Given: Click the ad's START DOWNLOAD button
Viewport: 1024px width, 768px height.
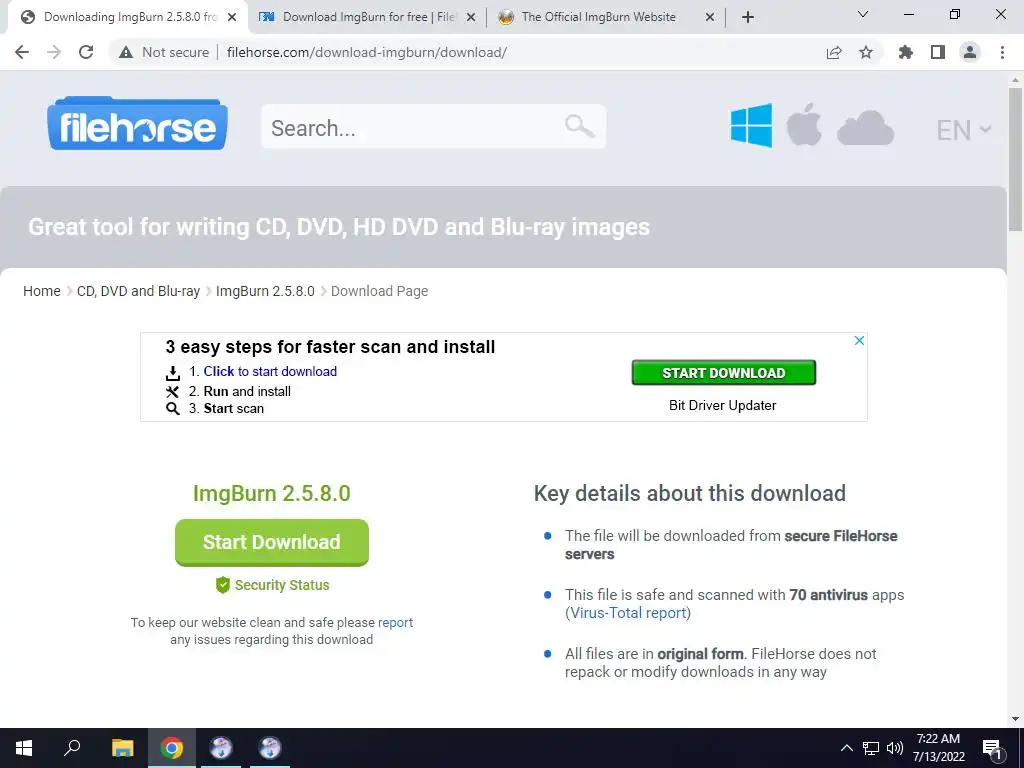Looking at the screenshot, I should click(724, 373).
